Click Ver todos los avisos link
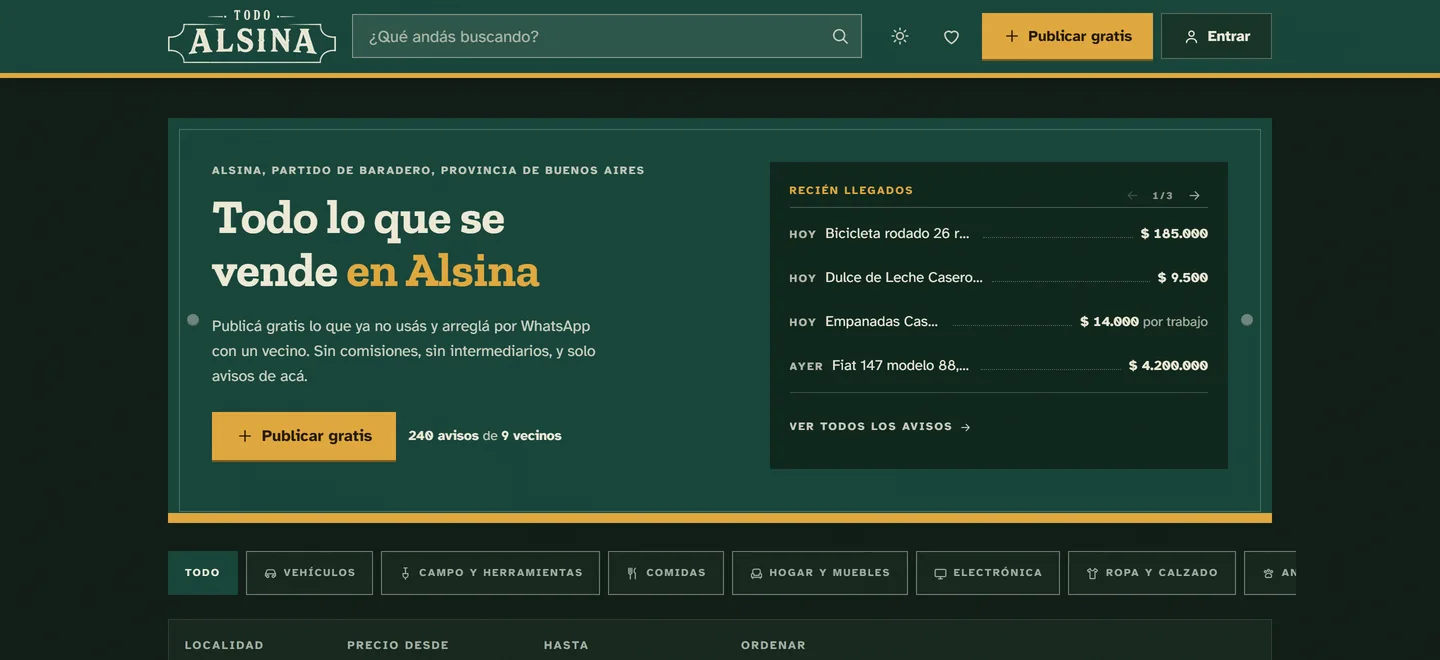 [x=880, y=427]
